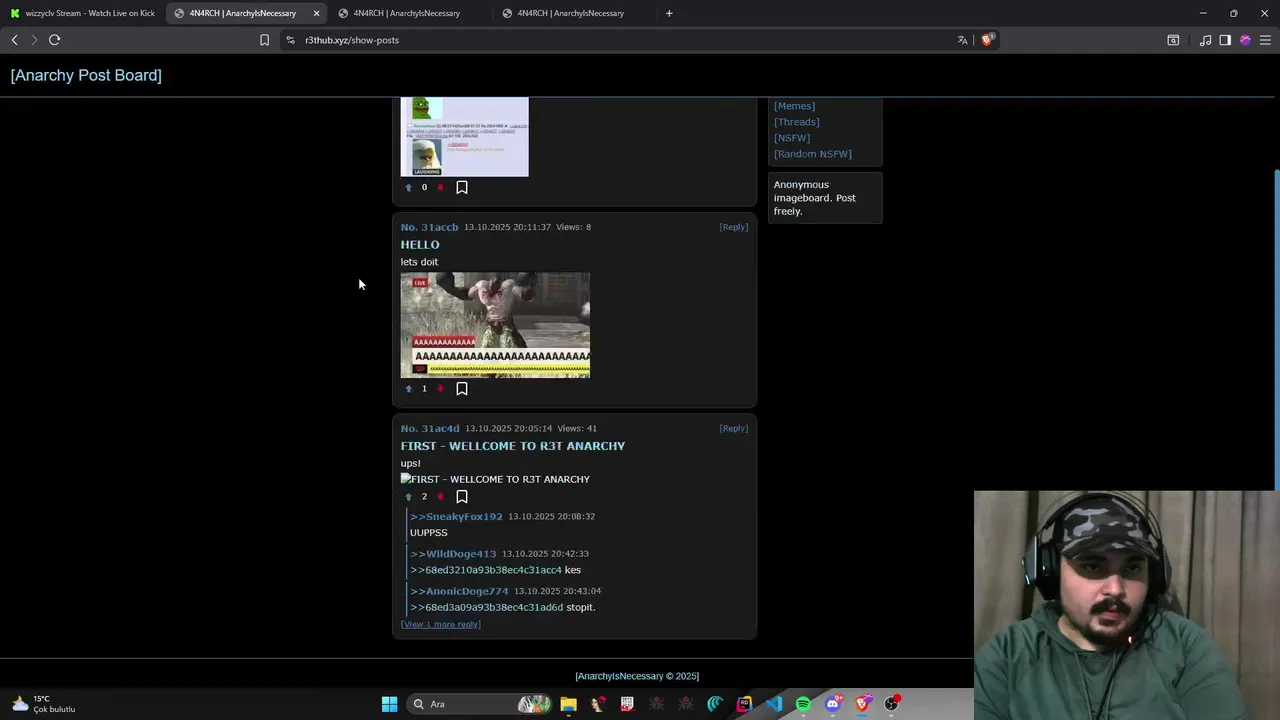1280x720 pixels.
Task: Open the tab search icon in the toolbar
Action: 1173,40
